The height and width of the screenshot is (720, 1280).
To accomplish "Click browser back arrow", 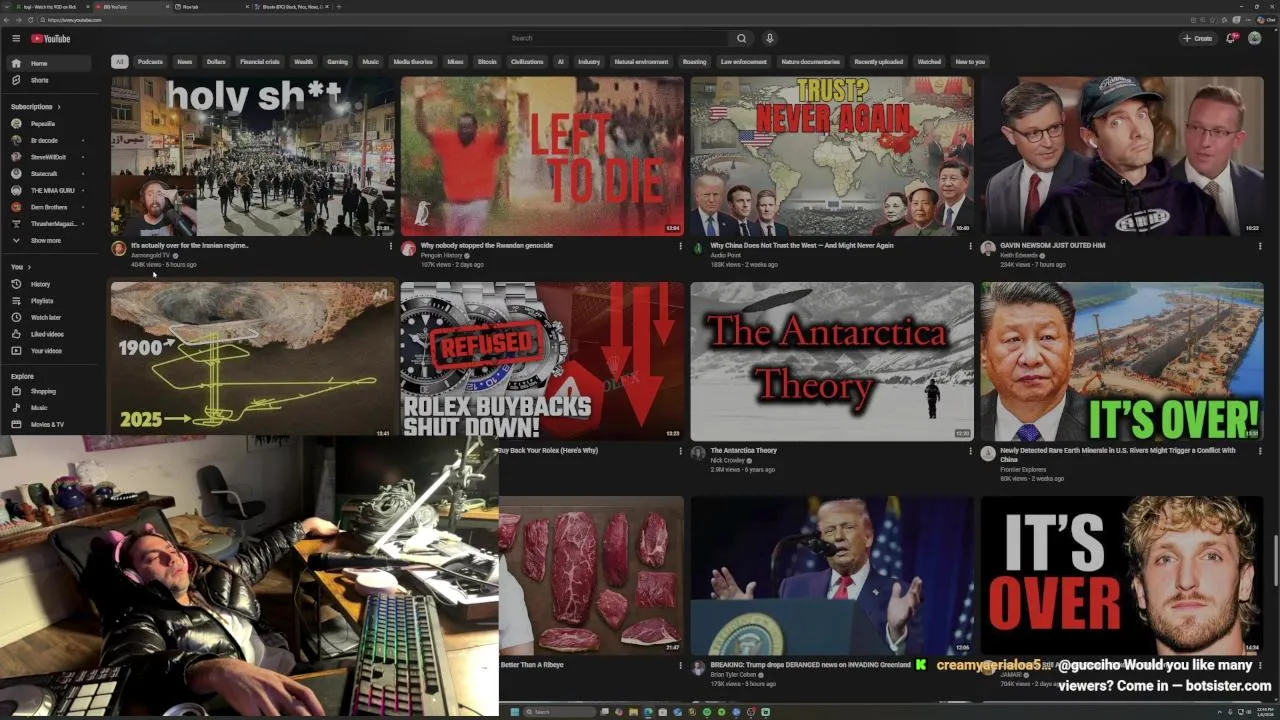I will pyautogui.click(x=7, y=20).
